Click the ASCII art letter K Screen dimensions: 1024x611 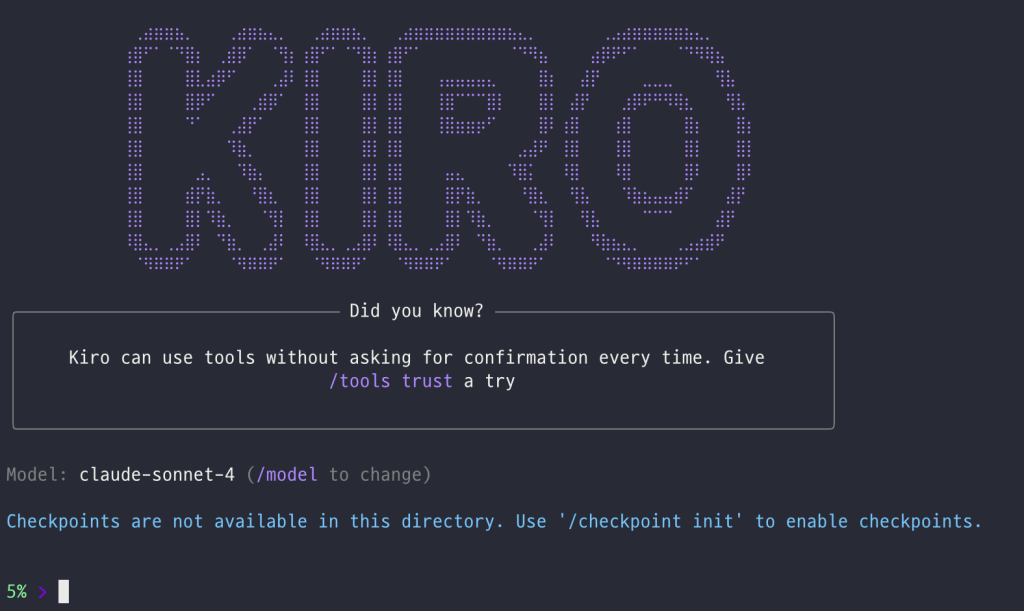click(205, 148)
